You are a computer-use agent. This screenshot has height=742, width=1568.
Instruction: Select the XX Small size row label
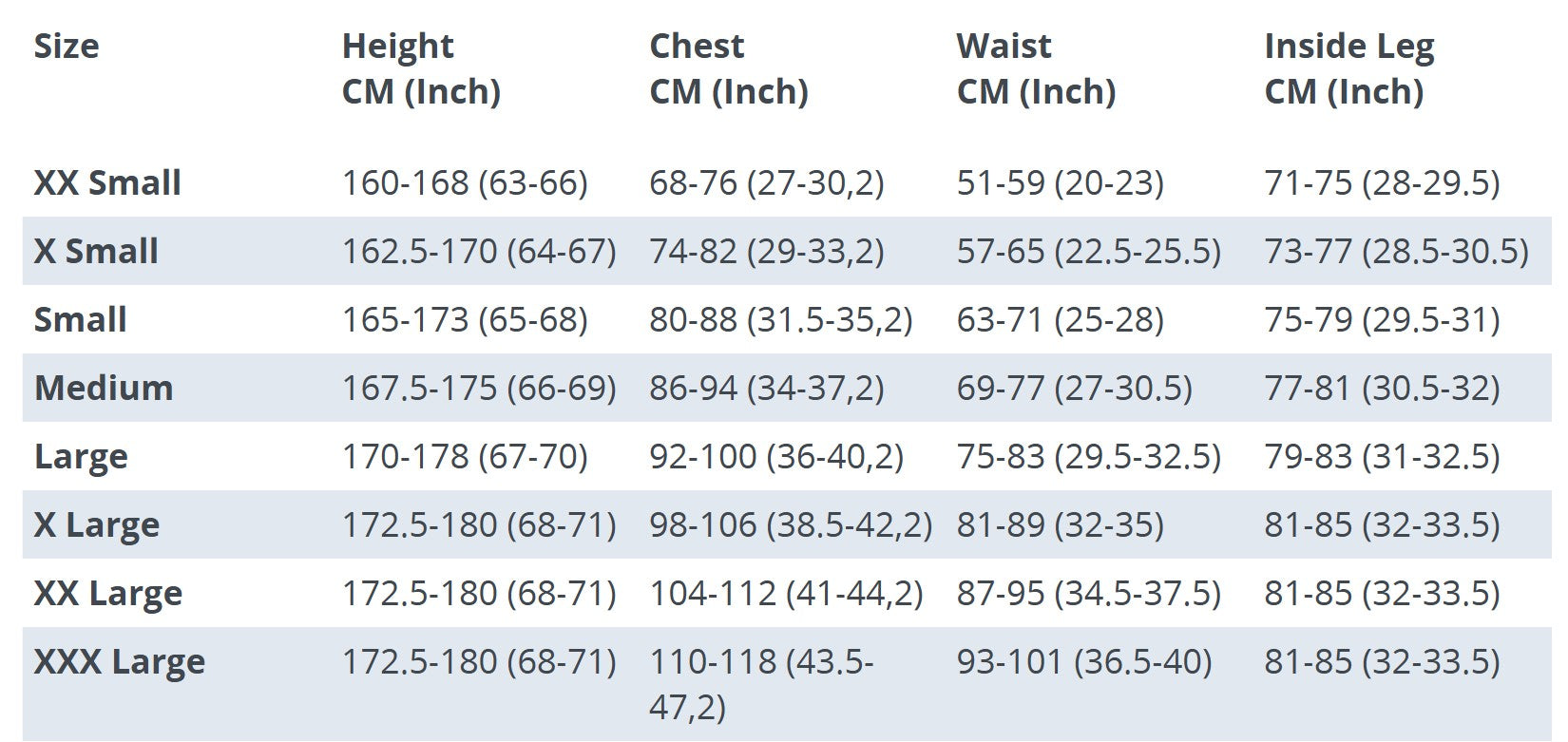click(107, 182)
